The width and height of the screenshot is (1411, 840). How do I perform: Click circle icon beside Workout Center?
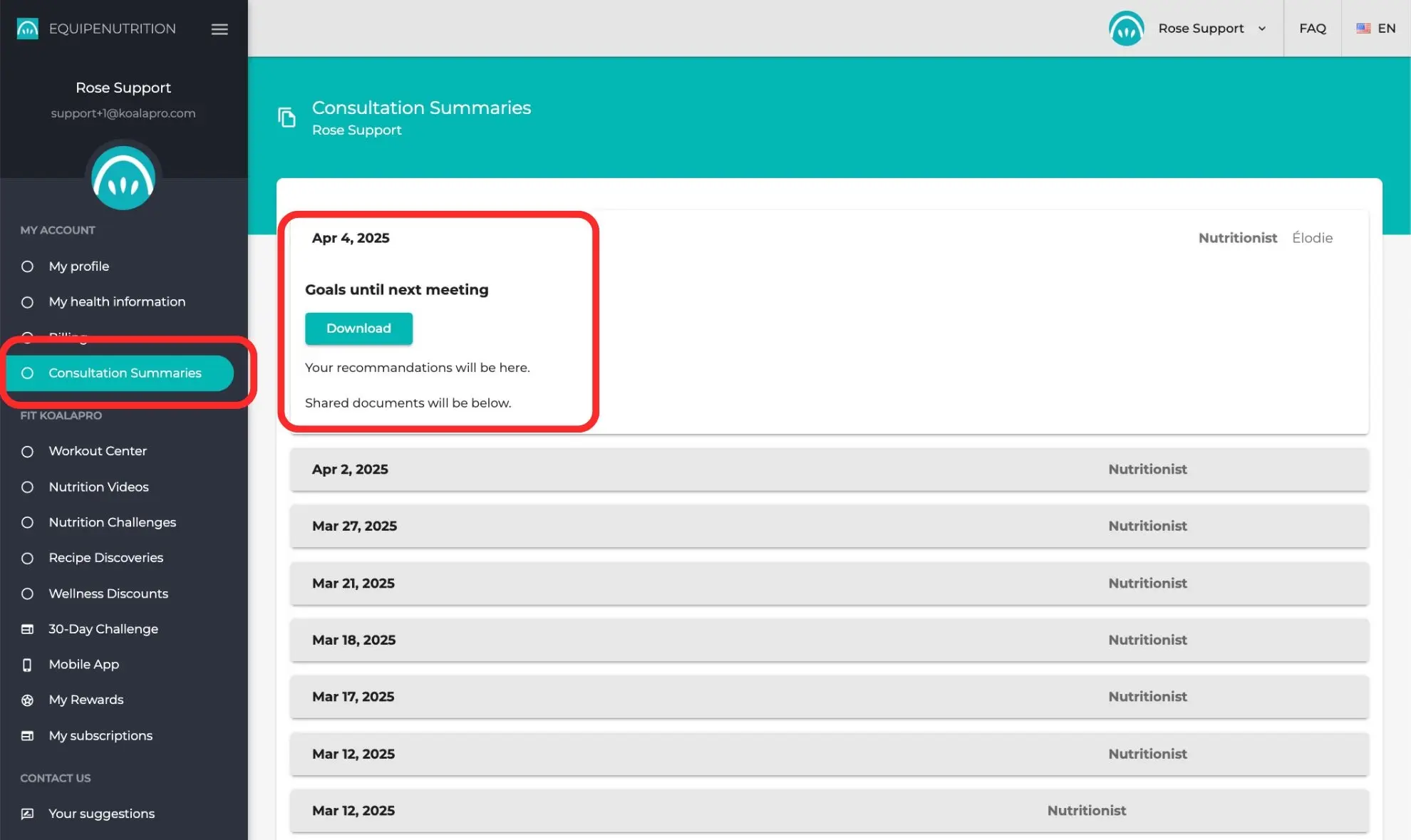tap(27, 452)
